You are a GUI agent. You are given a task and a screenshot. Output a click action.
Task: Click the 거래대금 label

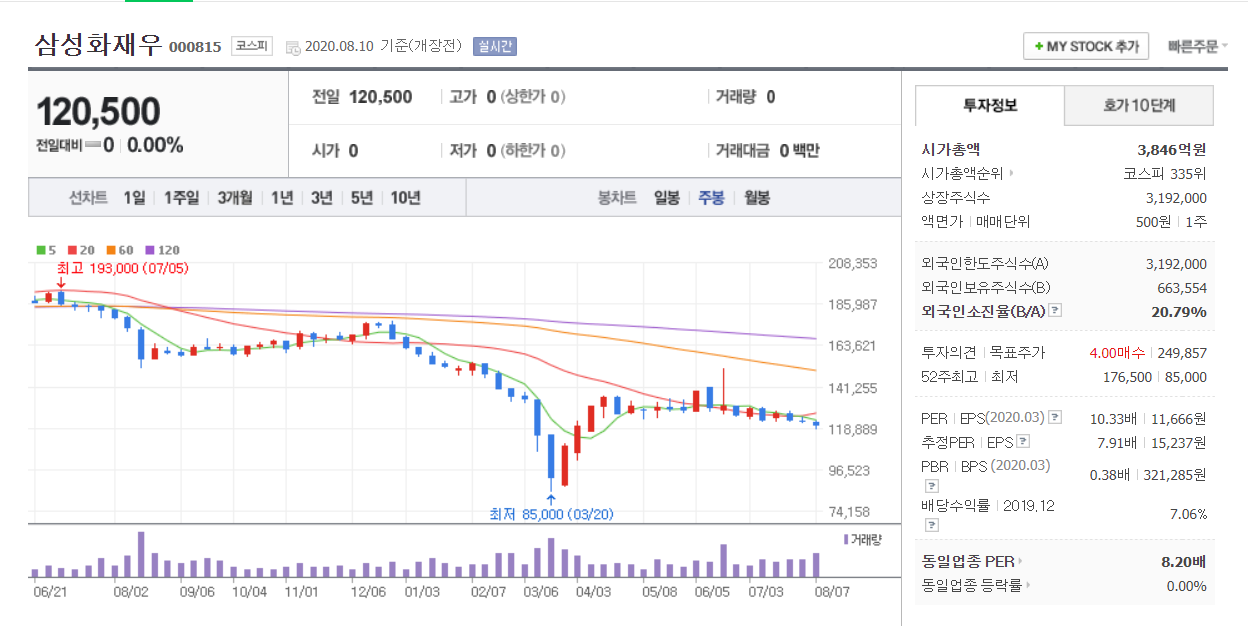pos(742,151)
